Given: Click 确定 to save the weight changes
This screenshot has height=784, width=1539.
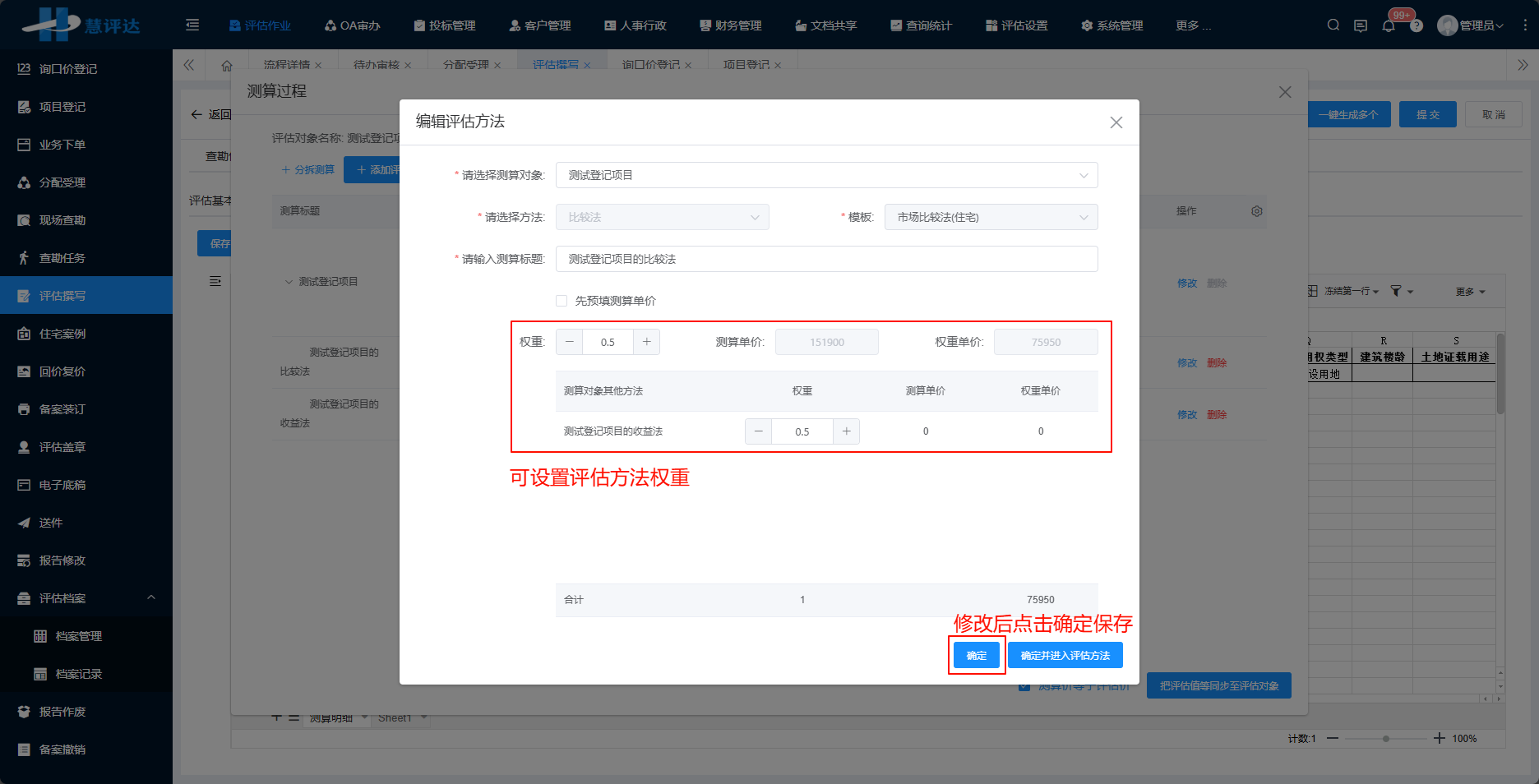Looking at the screenshot, I should pos(977,655).
